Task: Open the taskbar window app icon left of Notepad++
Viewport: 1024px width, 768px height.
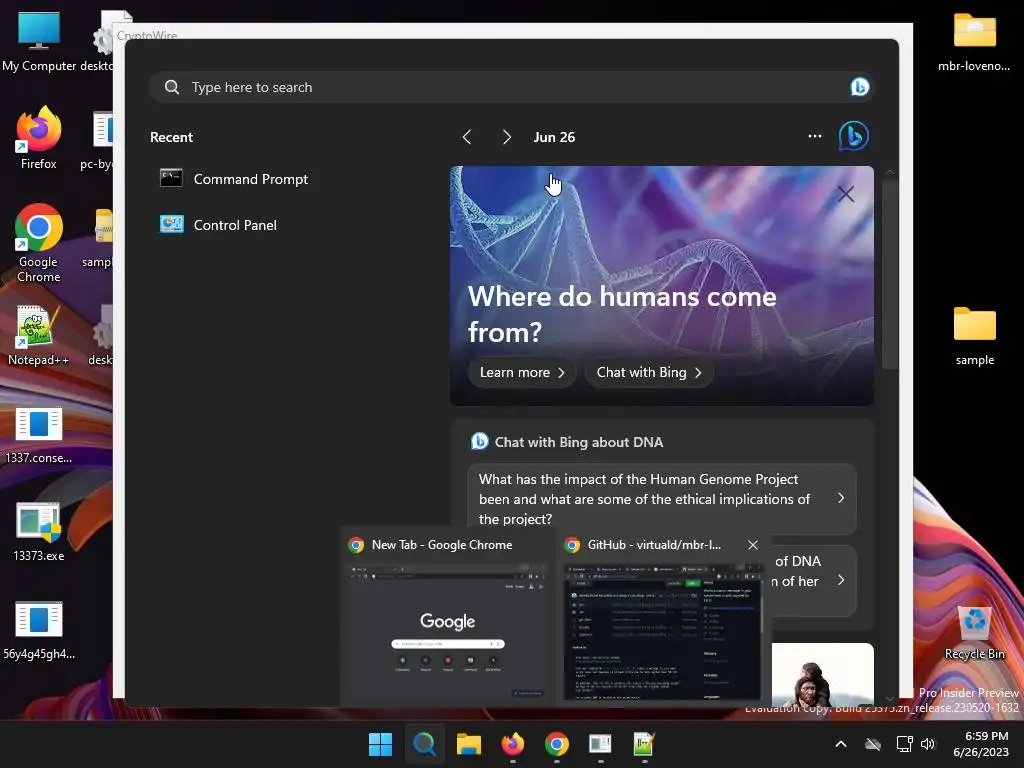Action: (600, 744)
